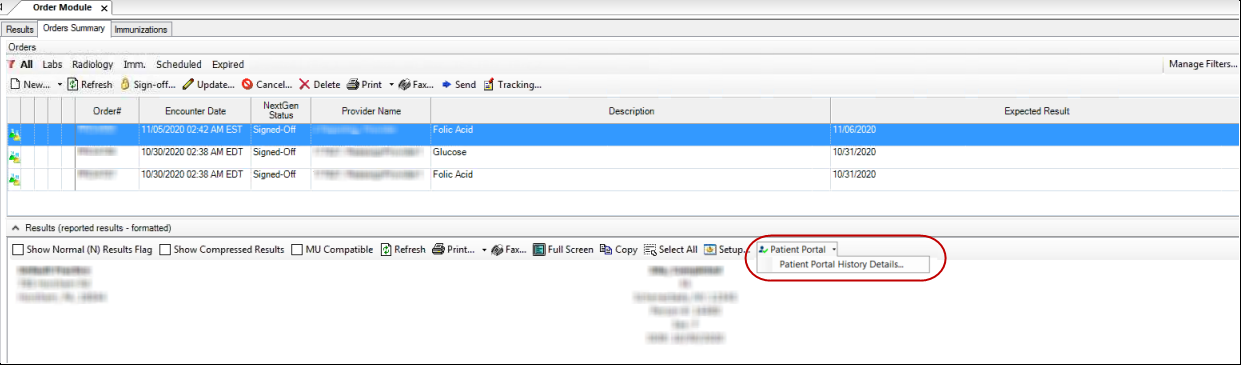1241x365 pixels.
Task: Toggle Show Compressed Results checkbox
Action: (x=166, y=250)
